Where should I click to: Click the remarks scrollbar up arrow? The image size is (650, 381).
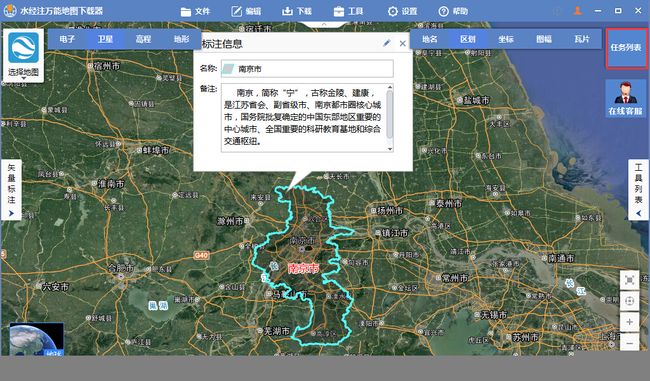tap(390, 87)
